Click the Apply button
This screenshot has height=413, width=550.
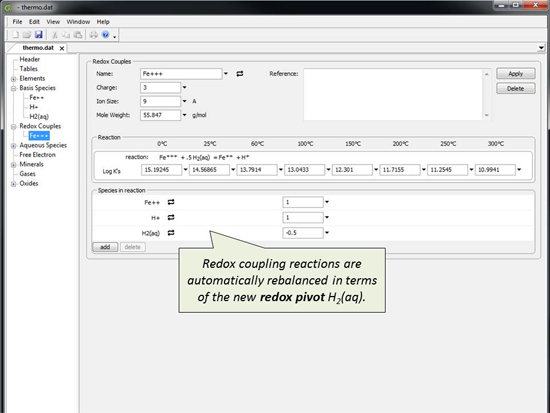[x=516, y=74]
